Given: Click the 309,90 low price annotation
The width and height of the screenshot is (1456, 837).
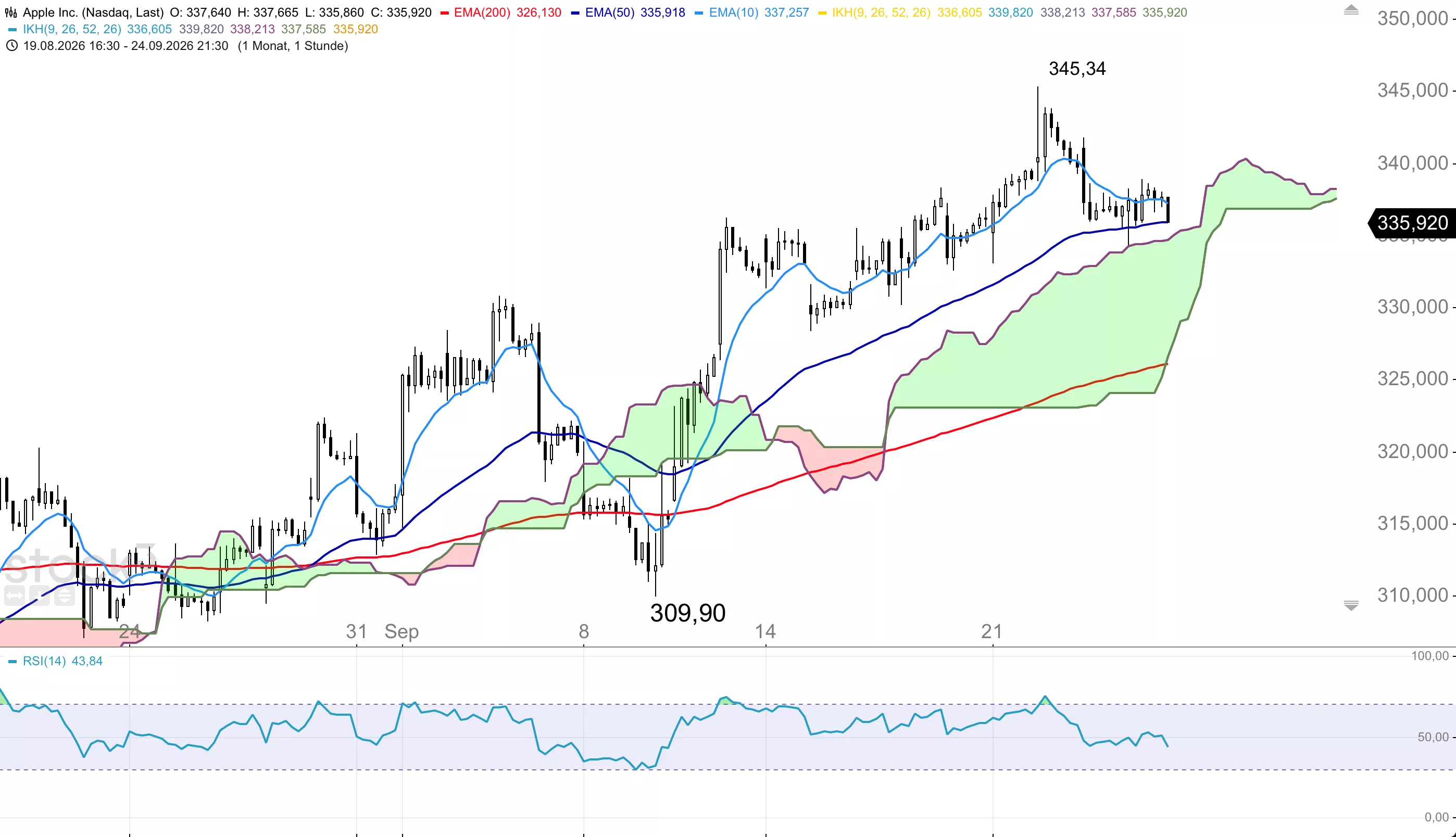Looking at the screenshot, I should [x=688, y=613].
